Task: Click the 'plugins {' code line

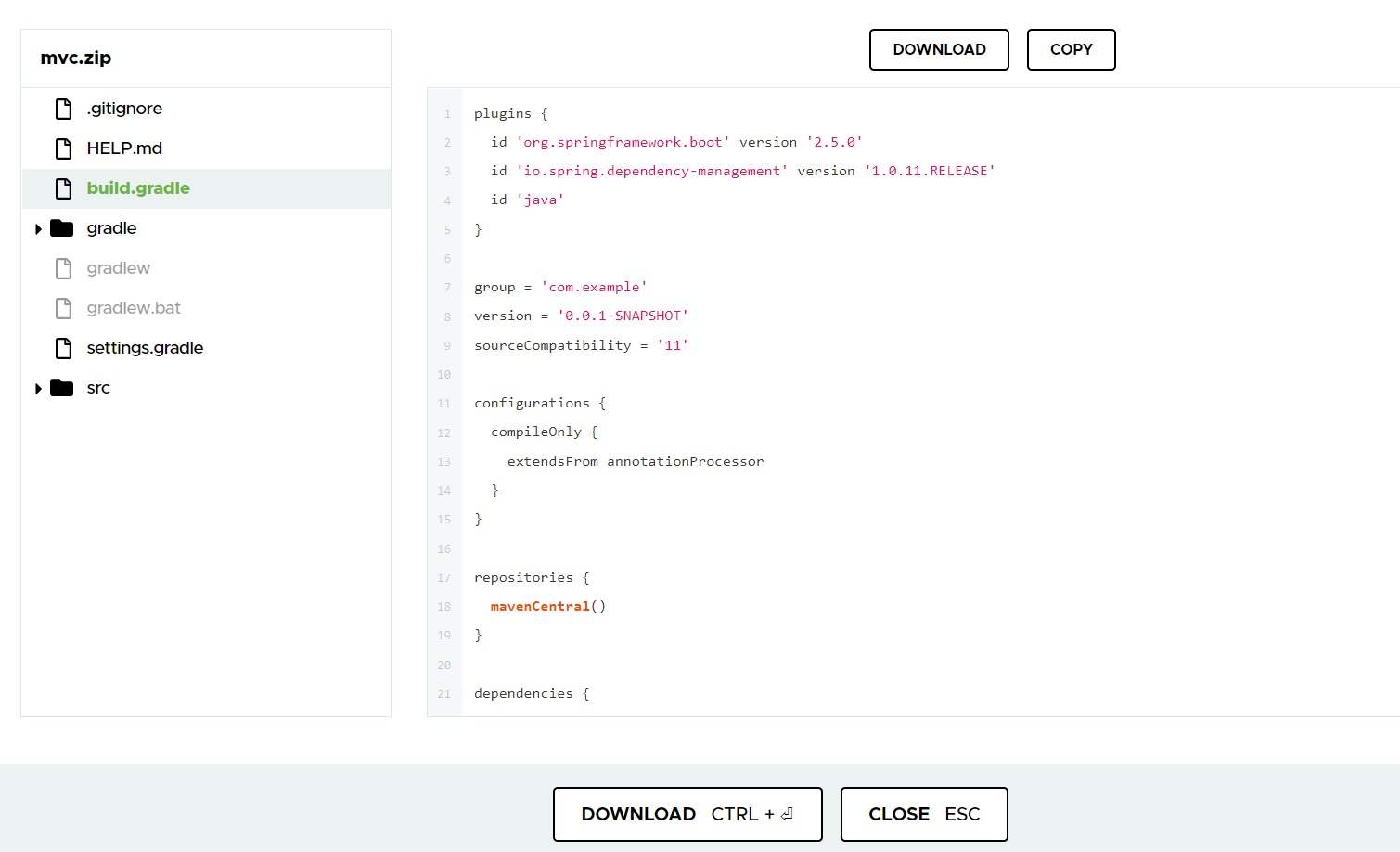Action: [511, 113]
